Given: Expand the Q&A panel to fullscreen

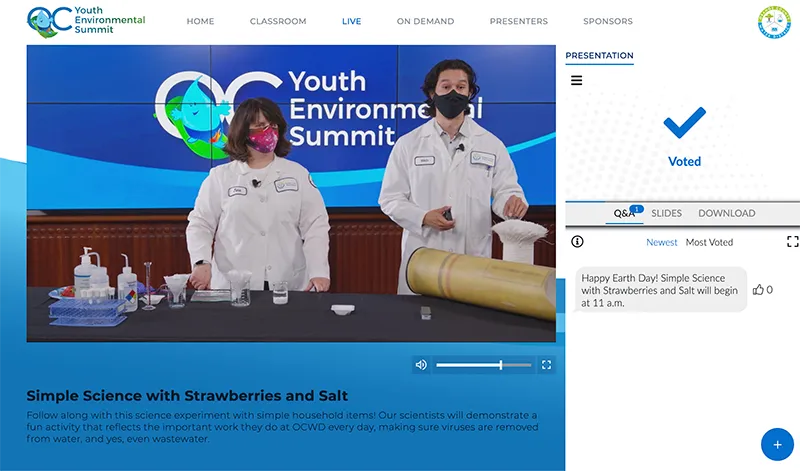Looking at the screenshot, I should (792, 241).
